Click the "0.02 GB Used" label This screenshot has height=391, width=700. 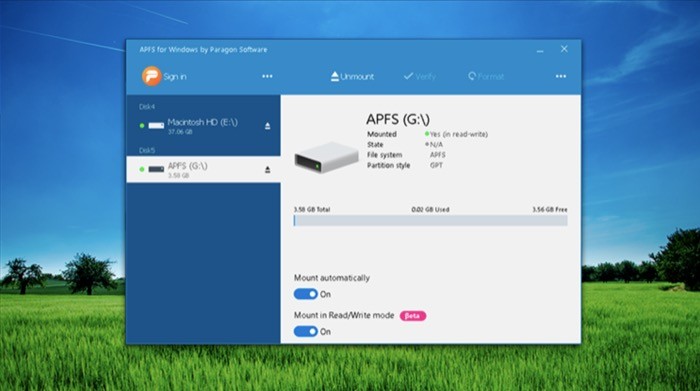pos(430,209)
